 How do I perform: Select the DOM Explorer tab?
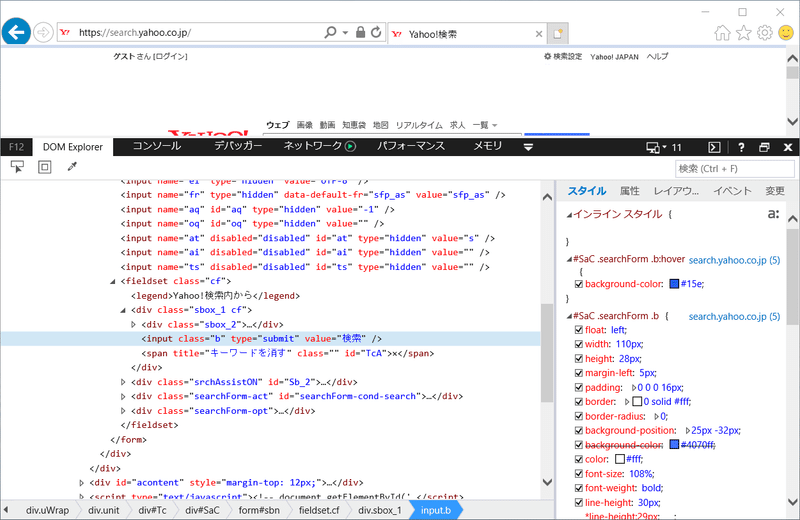click(x=73, y=147)
